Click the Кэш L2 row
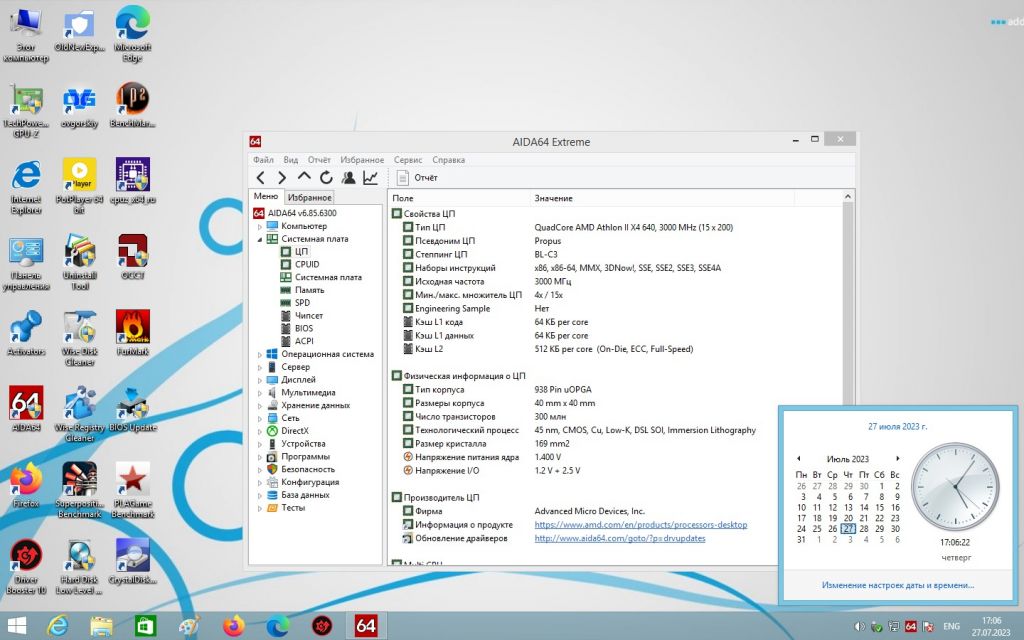1024x640 pixels. pyautogui.click(x=547, y=349)
